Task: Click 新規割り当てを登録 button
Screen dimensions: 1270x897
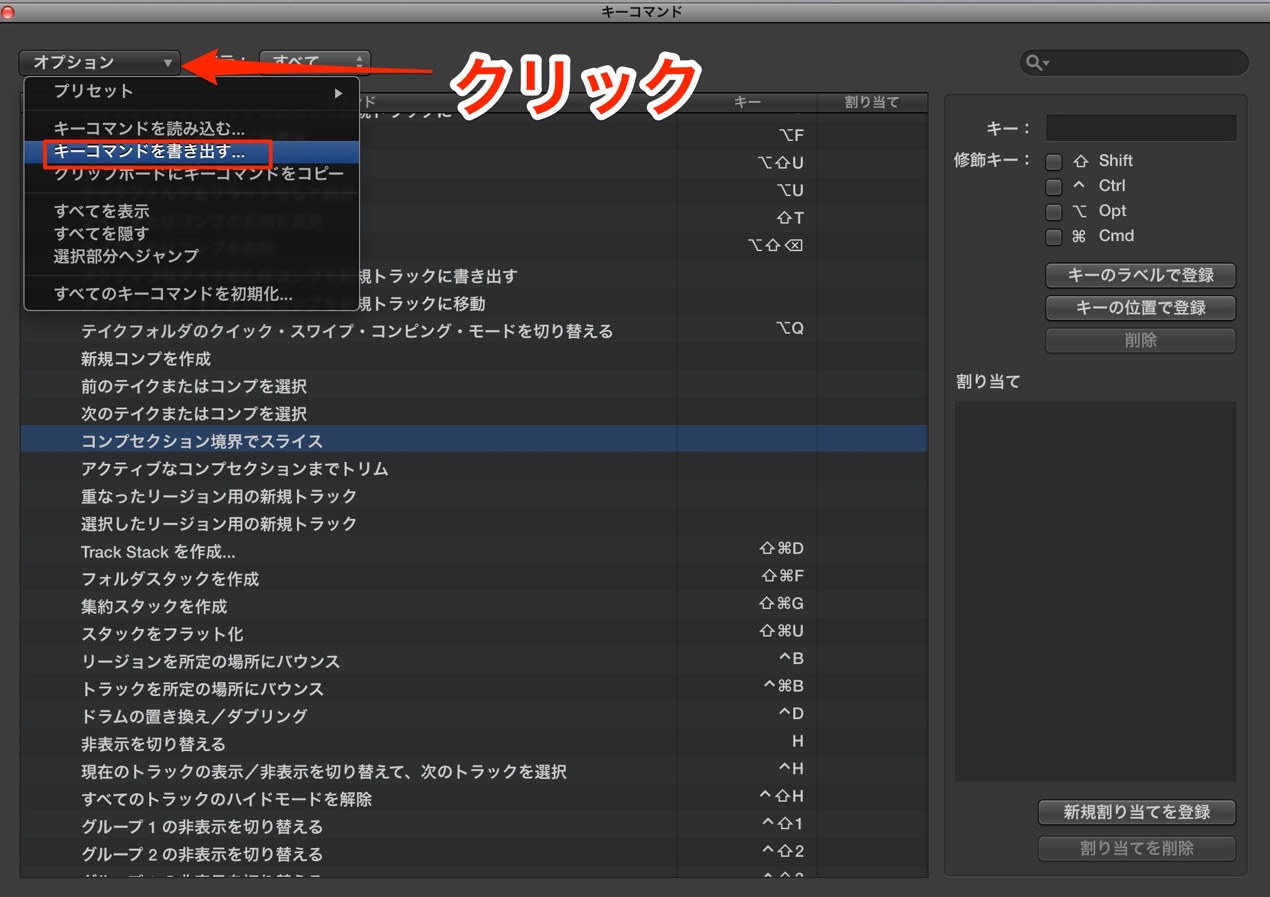Action: [1137, 812]
